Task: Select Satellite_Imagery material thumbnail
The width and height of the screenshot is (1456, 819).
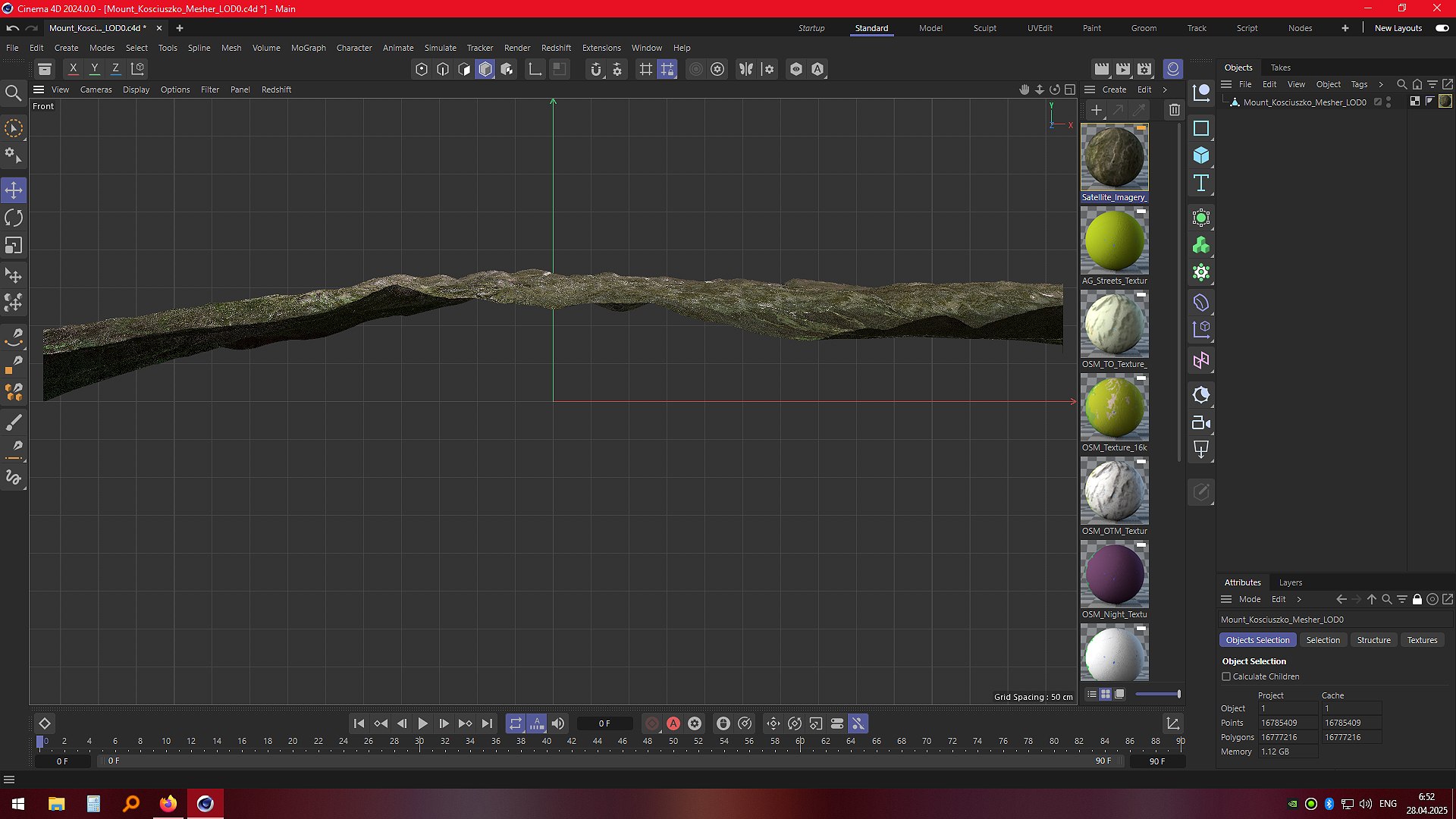Action: click(1114, 158)
